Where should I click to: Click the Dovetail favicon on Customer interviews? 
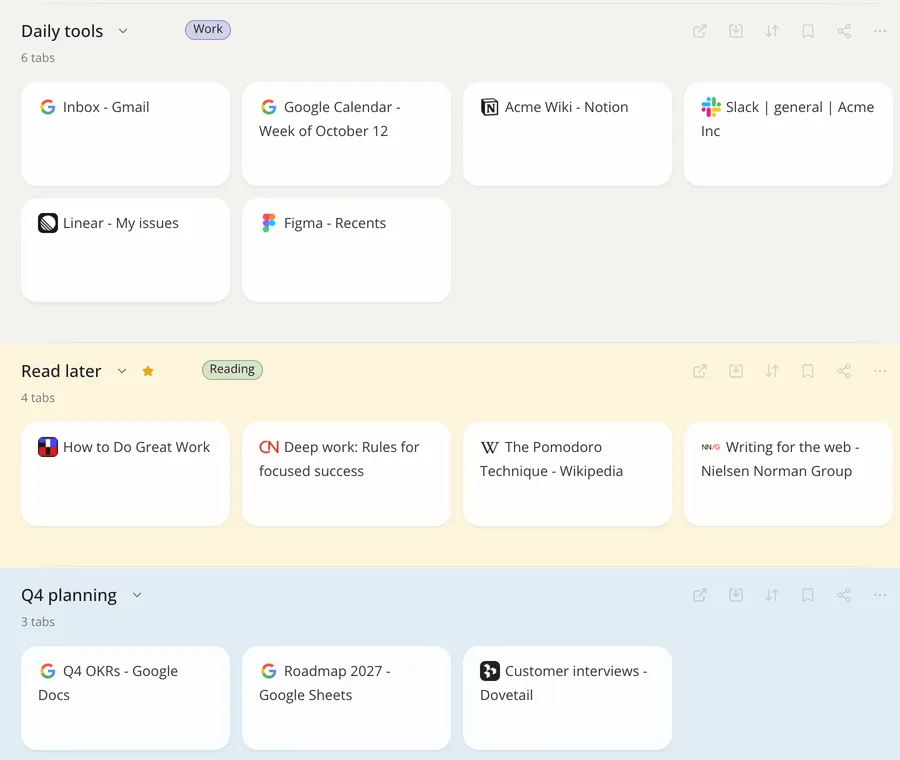[490, 670]
